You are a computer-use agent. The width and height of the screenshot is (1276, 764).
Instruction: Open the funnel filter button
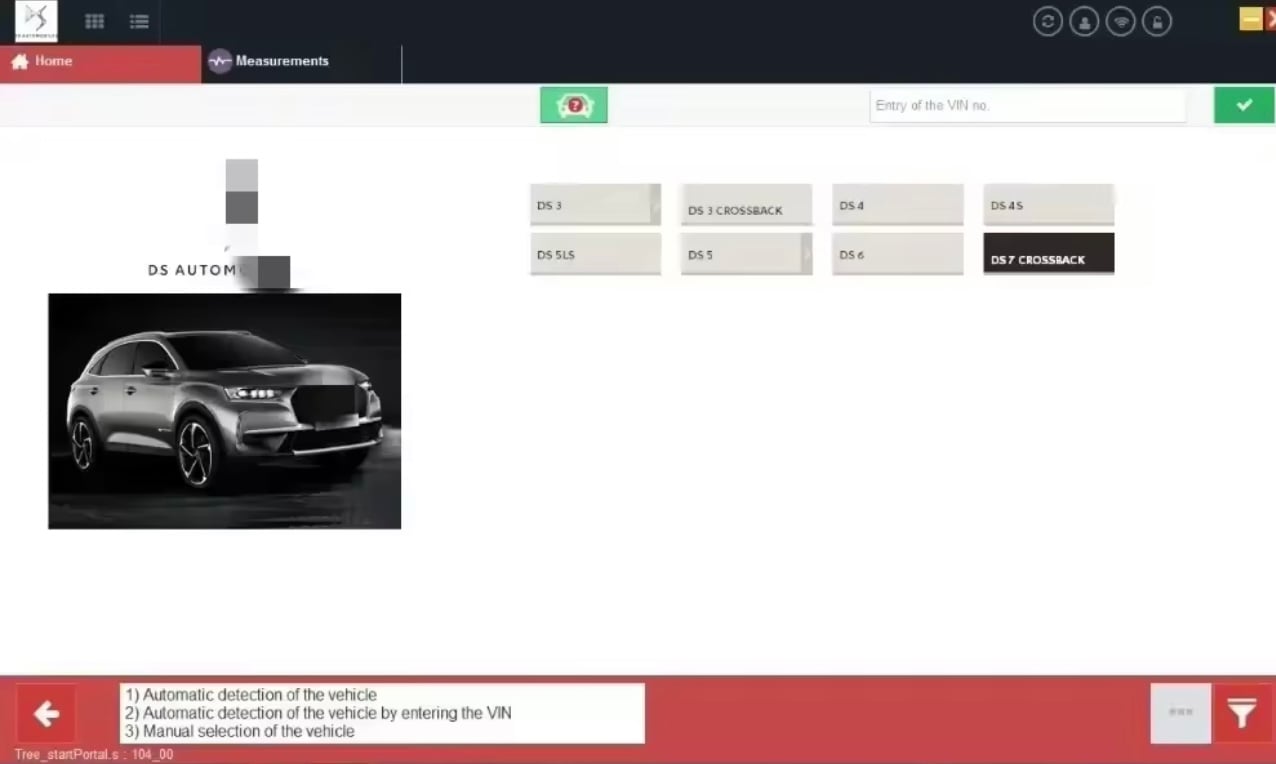coord(1242,713)
